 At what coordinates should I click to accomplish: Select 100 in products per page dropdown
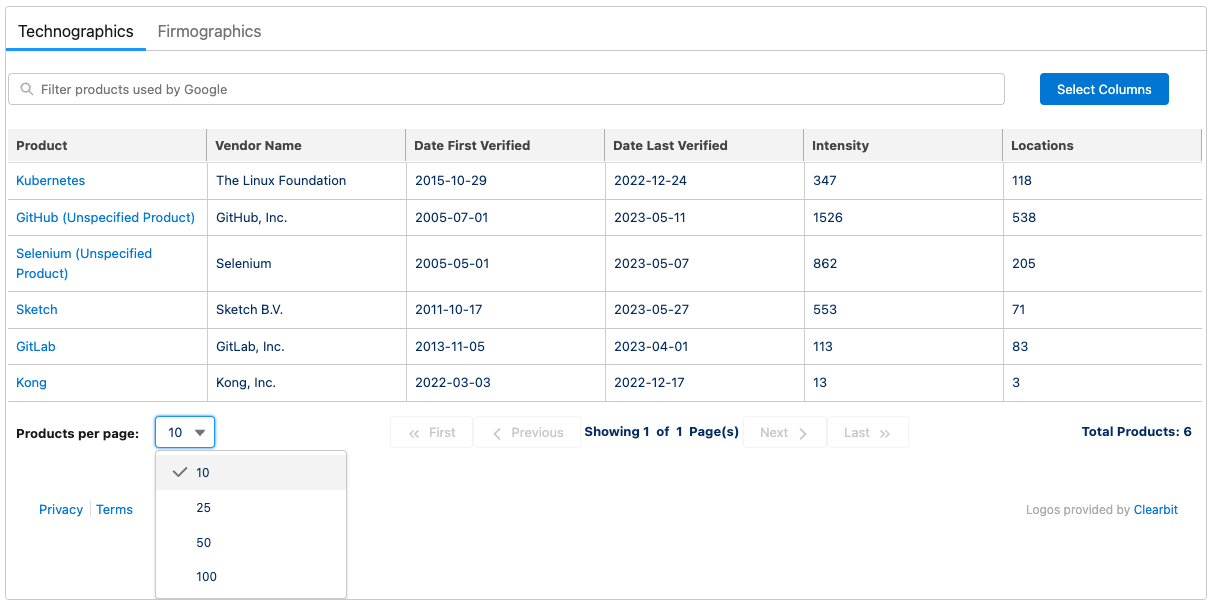click(x=206, y=576)
